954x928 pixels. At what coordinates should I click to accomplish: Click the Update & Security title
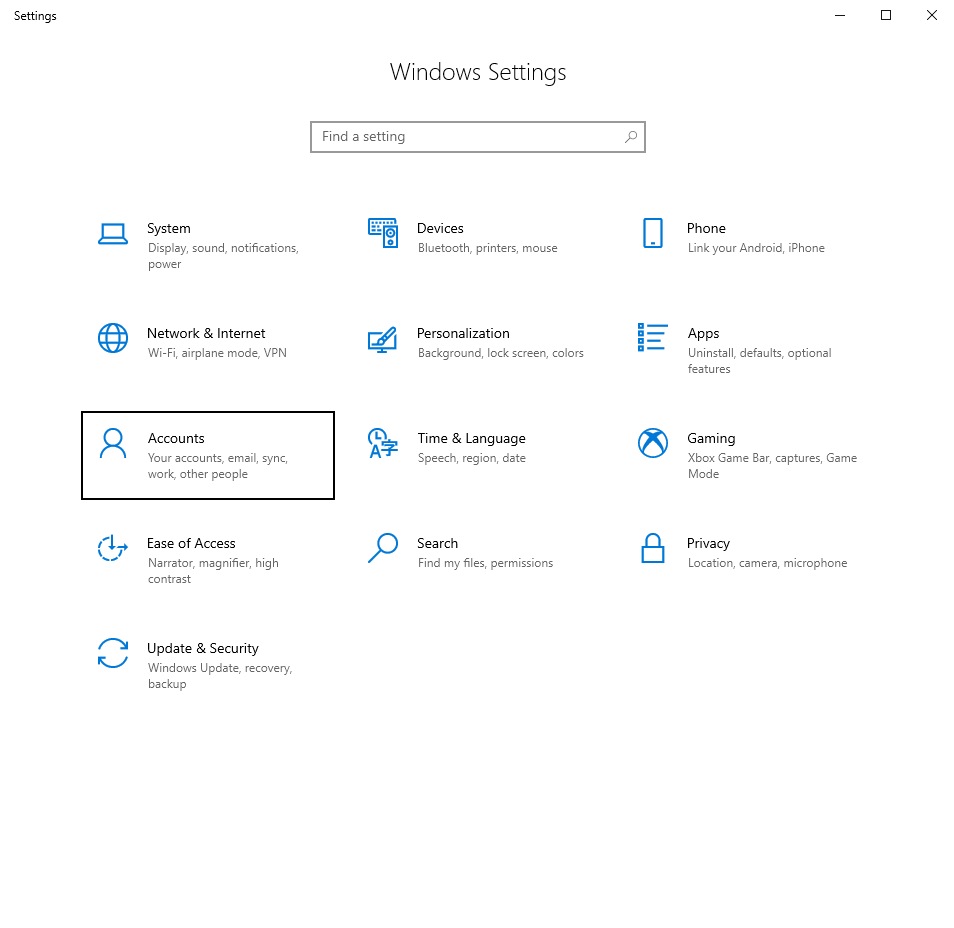[x=203, y=649]
